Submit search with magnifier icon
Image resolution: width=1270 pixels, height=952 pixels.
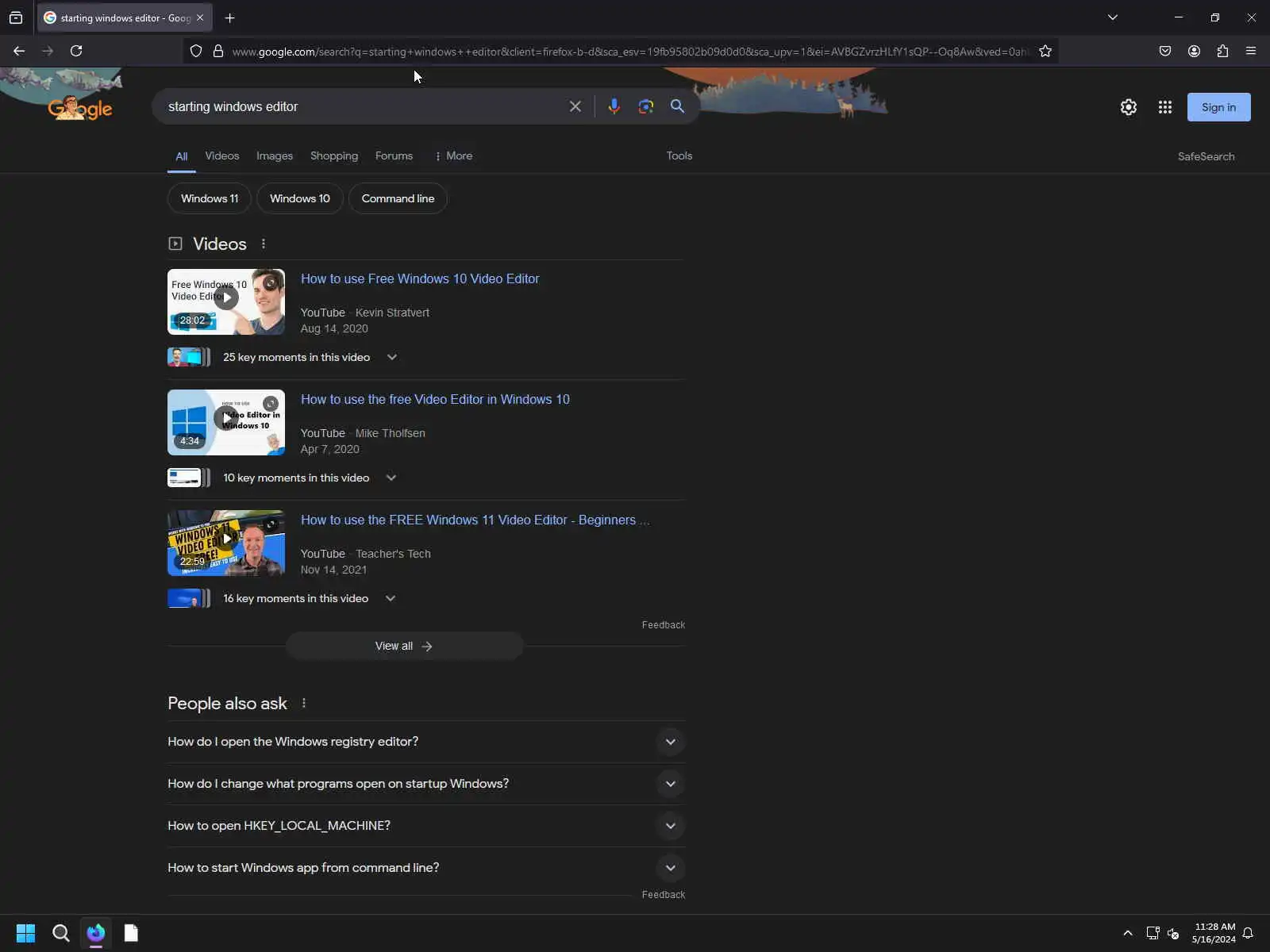(677, 106)
